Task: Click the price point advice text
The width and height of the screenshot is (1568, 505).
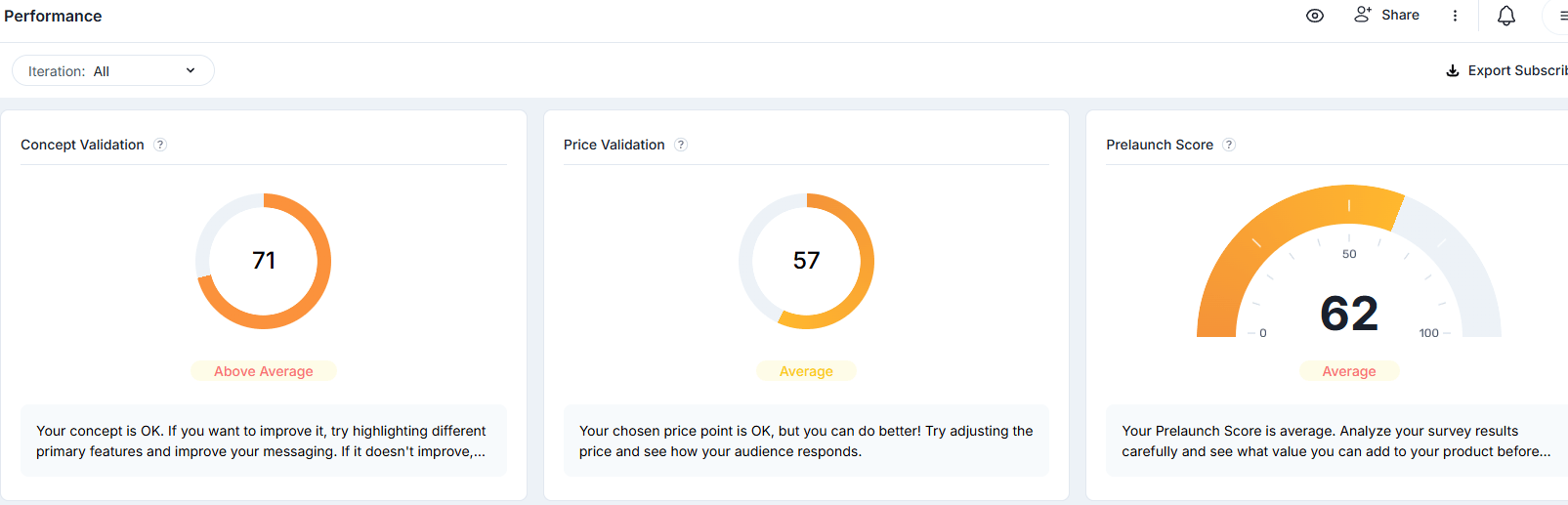Action: click(805, 441)
